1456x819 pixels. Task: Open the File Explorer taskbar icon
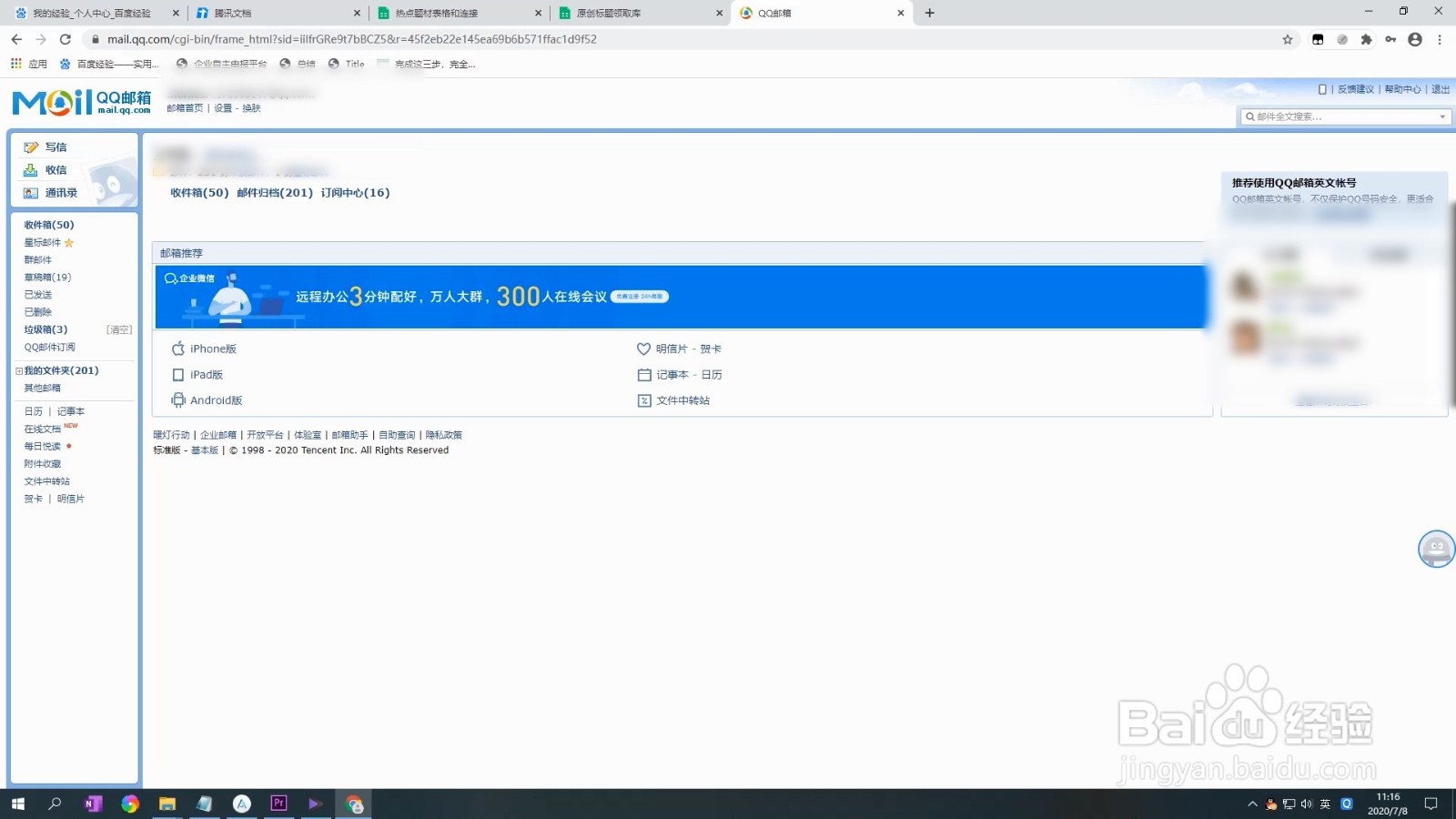coord(167,804)
